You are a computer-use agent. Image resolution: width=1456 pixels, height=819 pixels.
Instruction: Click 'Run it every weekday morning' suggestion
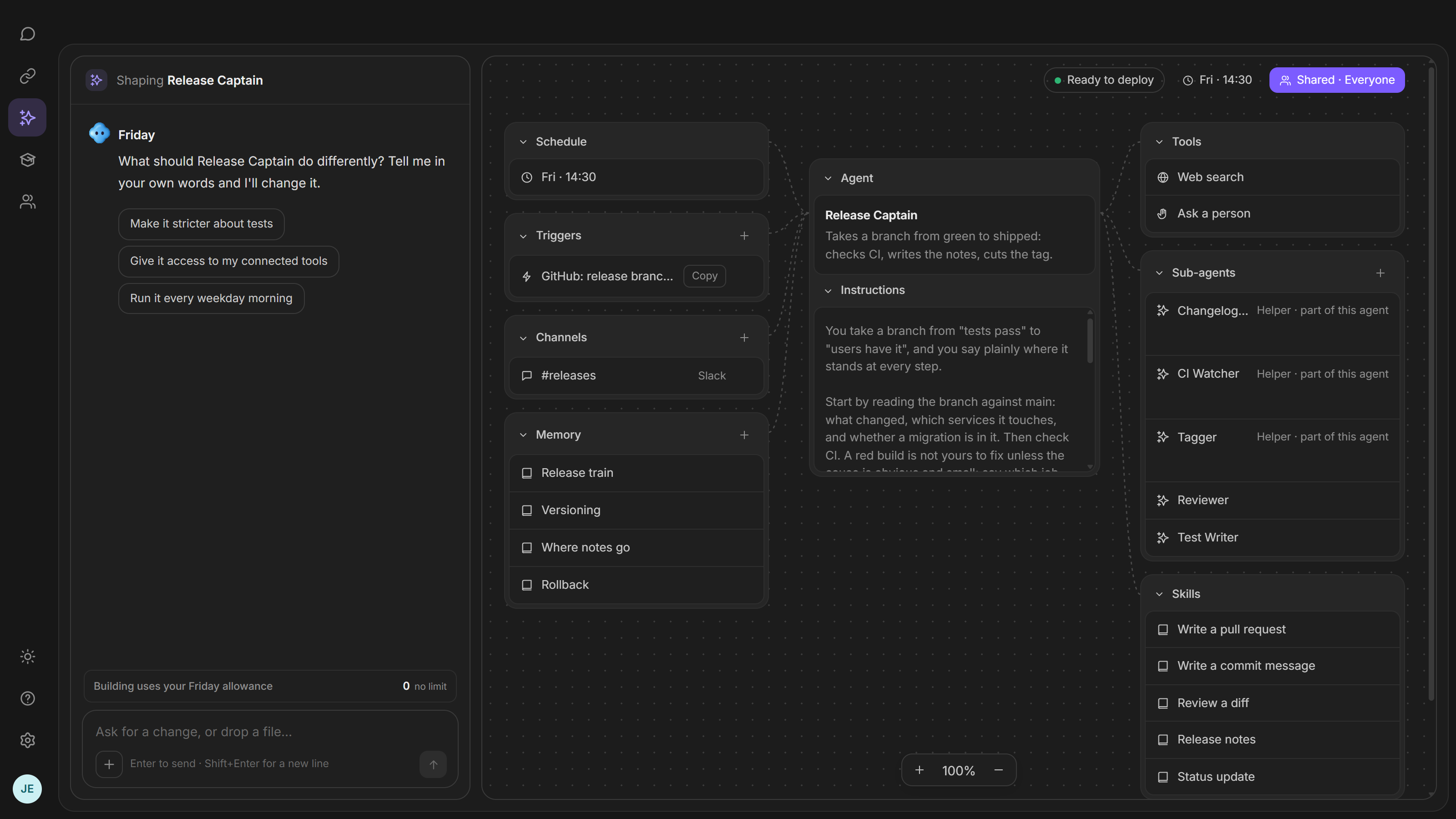pos(211,298)
